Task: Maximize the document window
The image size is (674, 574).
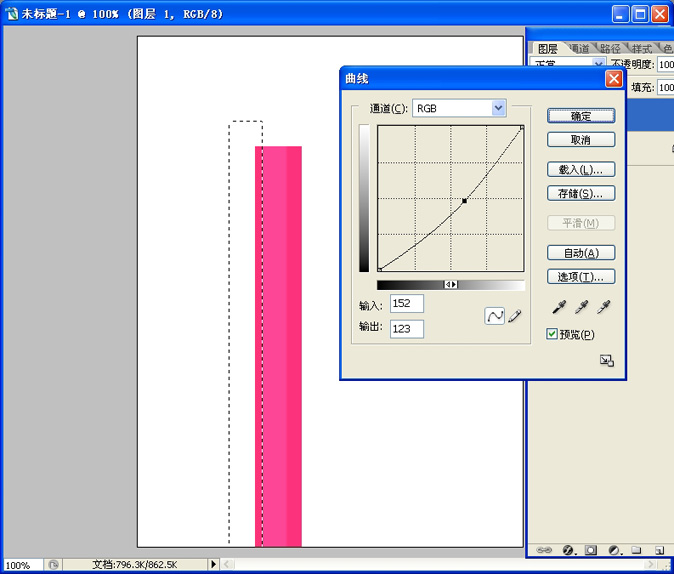Action: [x=640, y=14]
